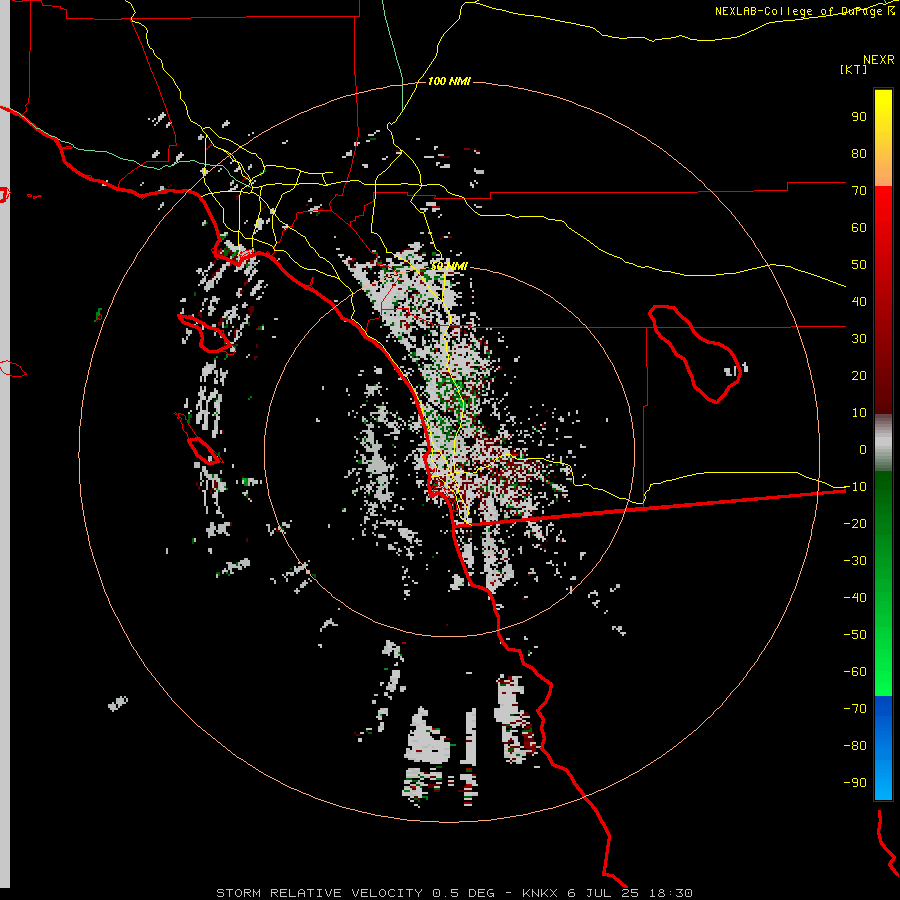Click the -80 value on velocity scale
The image size is (900, 900).
coord(855,746)
